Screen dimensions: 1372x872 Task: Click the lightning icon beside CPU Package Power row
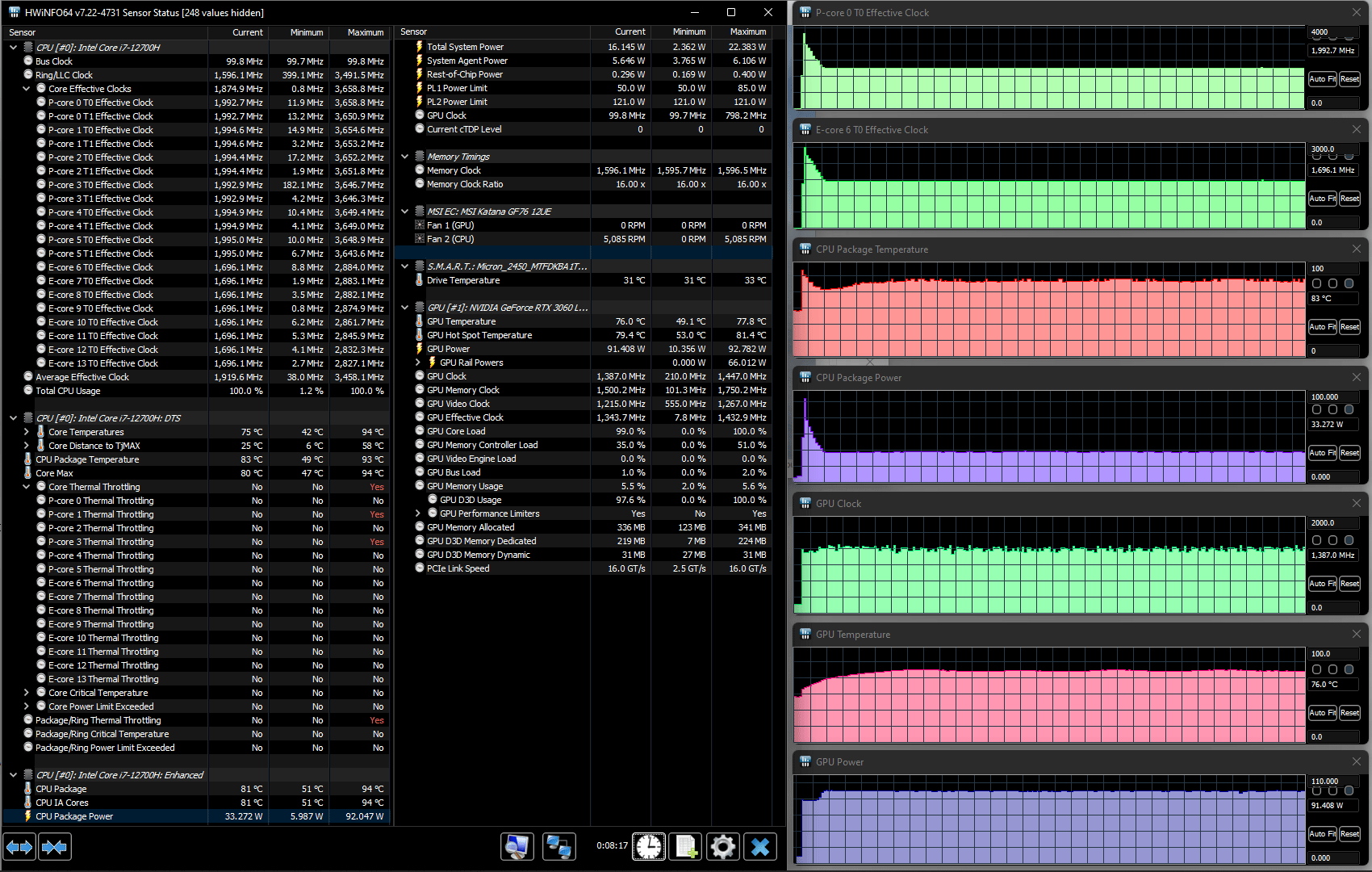tap(28, 816)
